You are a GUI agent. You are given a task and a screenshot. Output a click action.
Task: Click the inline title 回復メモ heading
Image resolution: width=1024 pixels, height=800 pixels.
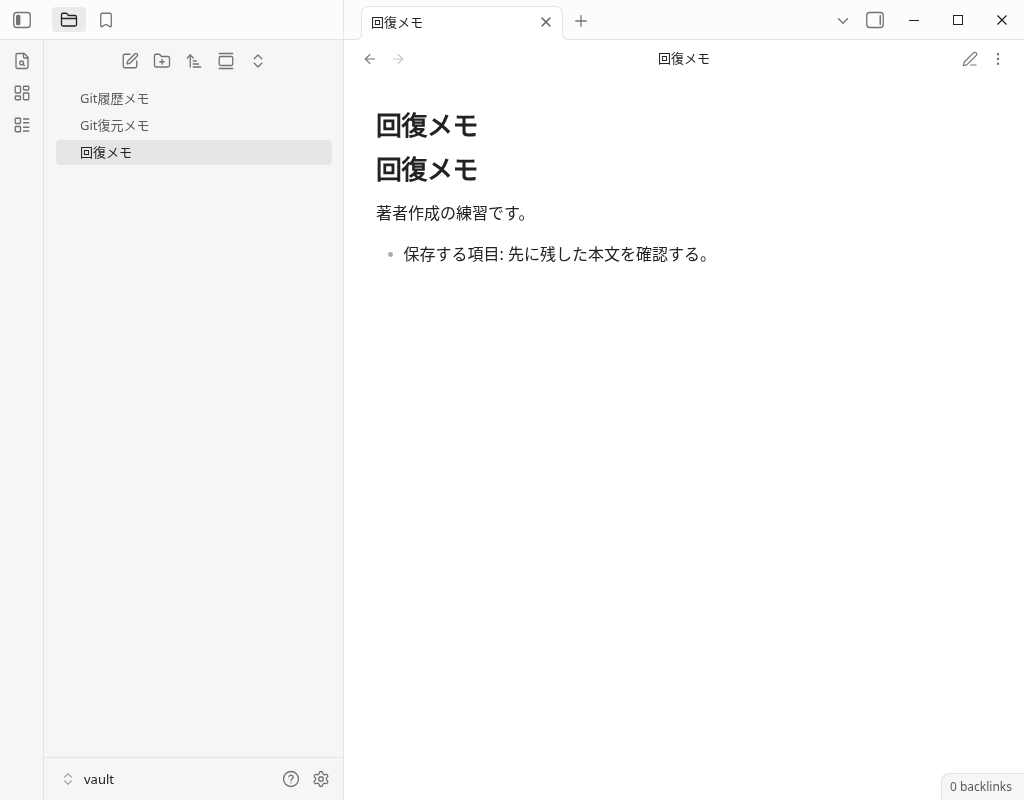tap(426, 125)
